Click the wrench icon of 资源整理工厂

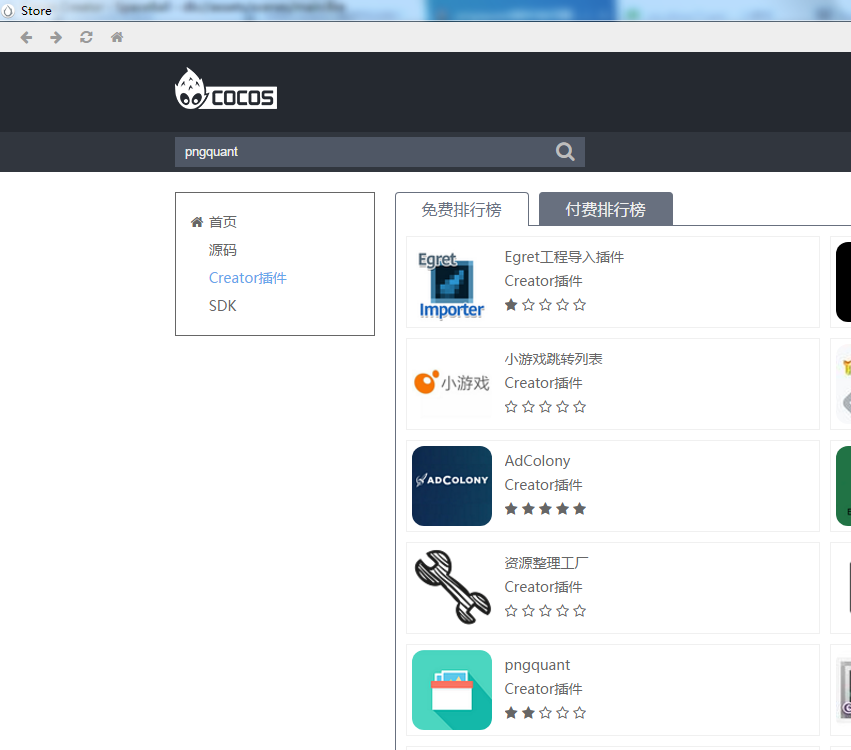click(452, 587)
